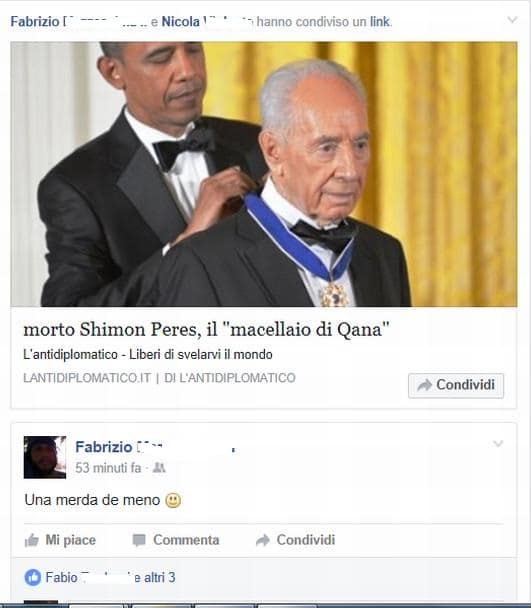Click the blue like reaction icon beside Fabio
Viewport: 531px width, 608px height.
coord(33,577)
